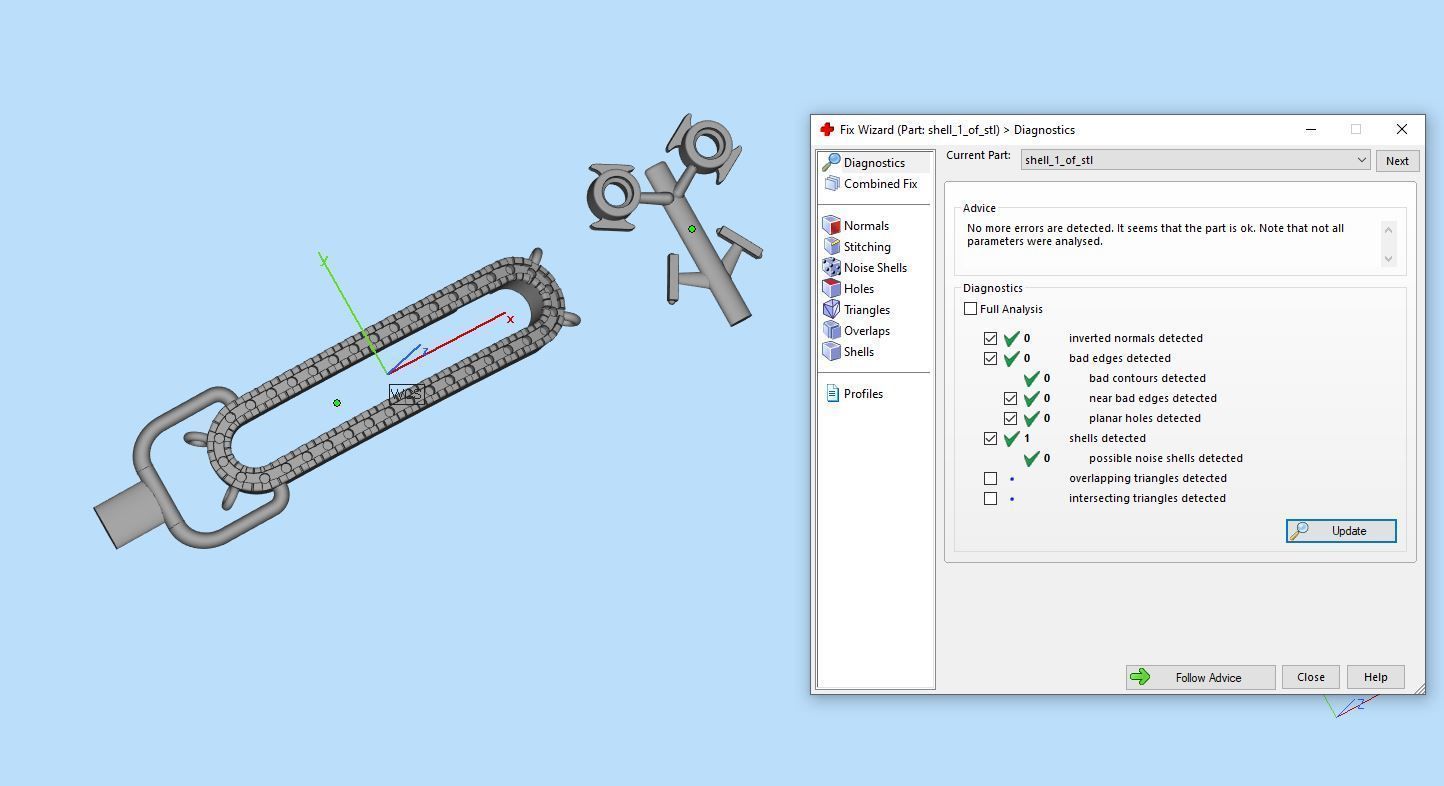Screen dimensions: 1444x786
Task: Enable the Full Analysis checkbox
Action: 970,309
